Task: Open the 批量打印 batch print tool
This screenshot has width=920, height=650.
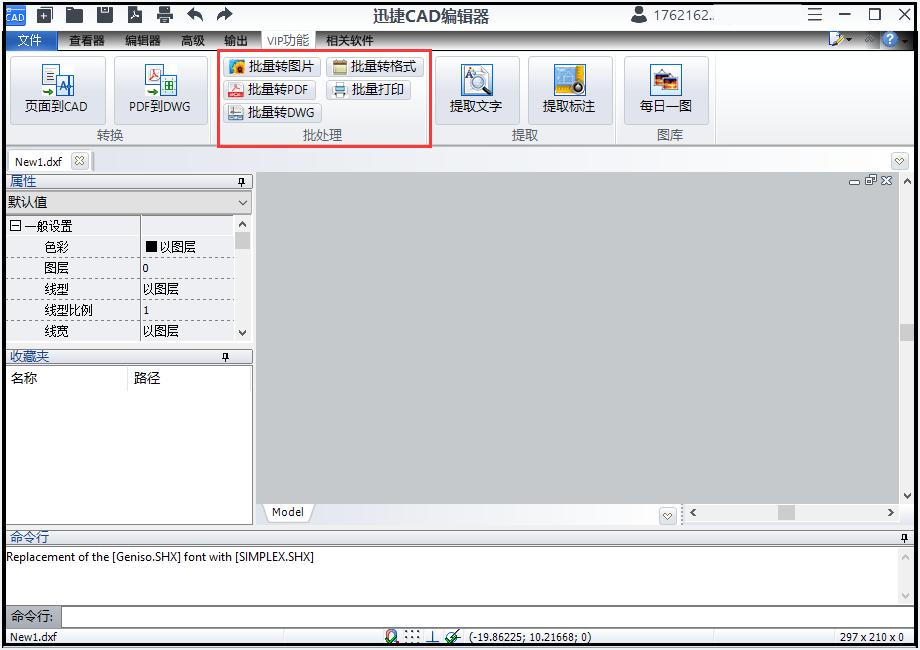Action: [x=367, y=89]
